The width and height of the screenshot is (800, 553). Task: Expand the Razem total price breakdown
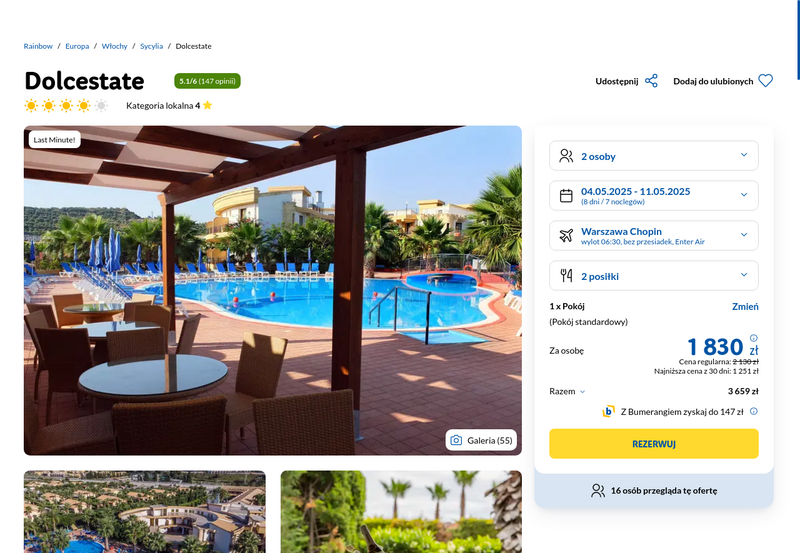pyautogui.click(x=567, y=391)
